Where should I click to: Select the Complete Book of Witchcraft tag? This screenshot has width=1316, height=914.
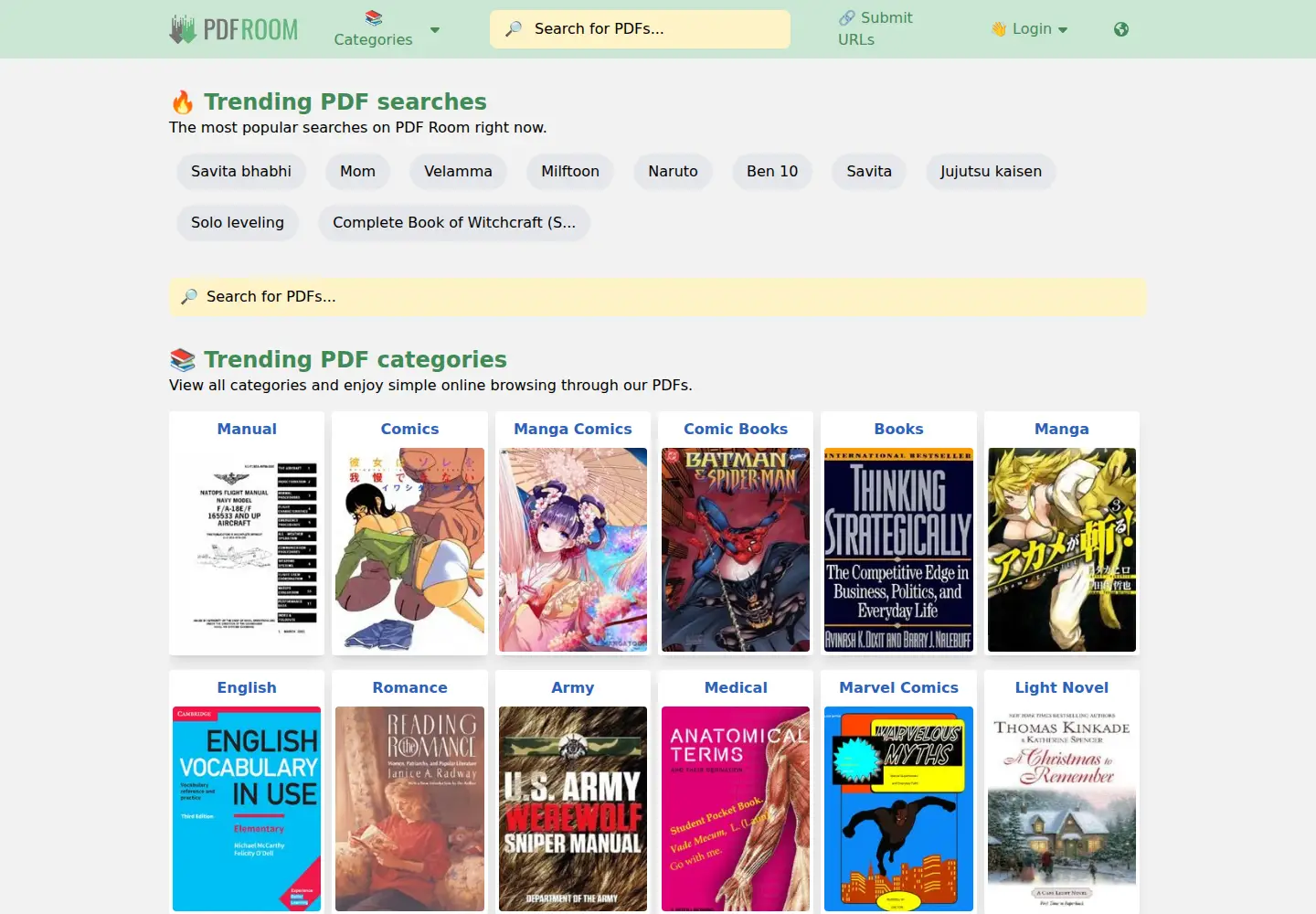pyautogui.click(x=454, y=223)
